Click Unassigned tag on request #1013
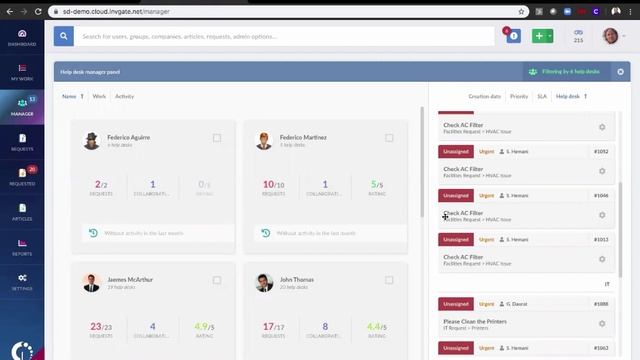The image size is (640, 360). click(x=456, y=240)
